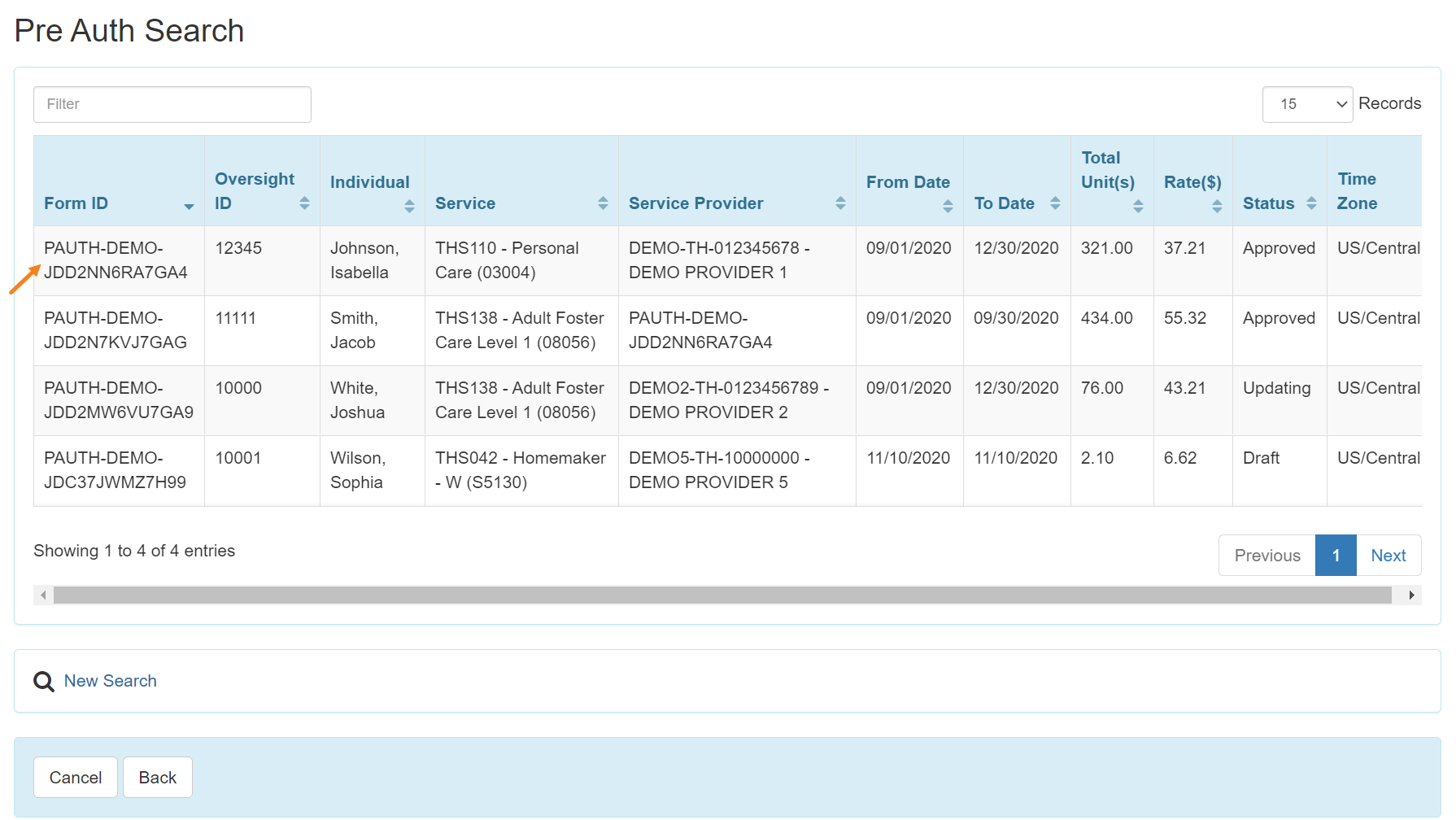Click the To Date sort icon
The width and height of the screenshot is (1456, 820).
pyautogui.click(x=1055, y=203)
